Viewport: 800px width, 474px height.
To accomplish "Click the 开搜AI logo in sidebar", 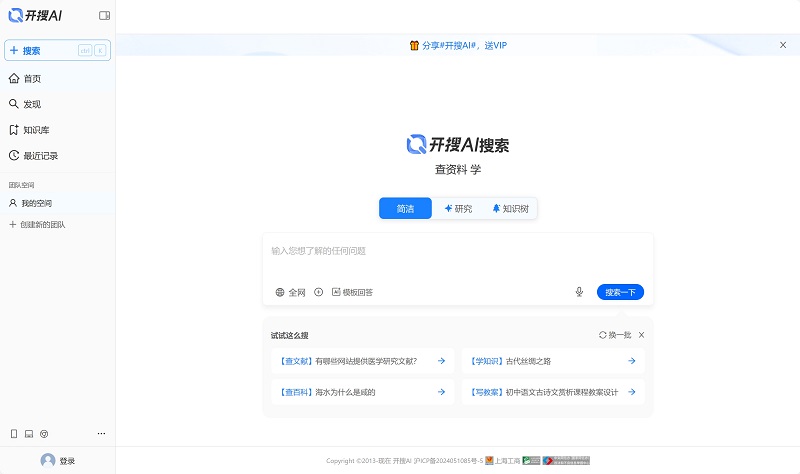I will point(35,15).
